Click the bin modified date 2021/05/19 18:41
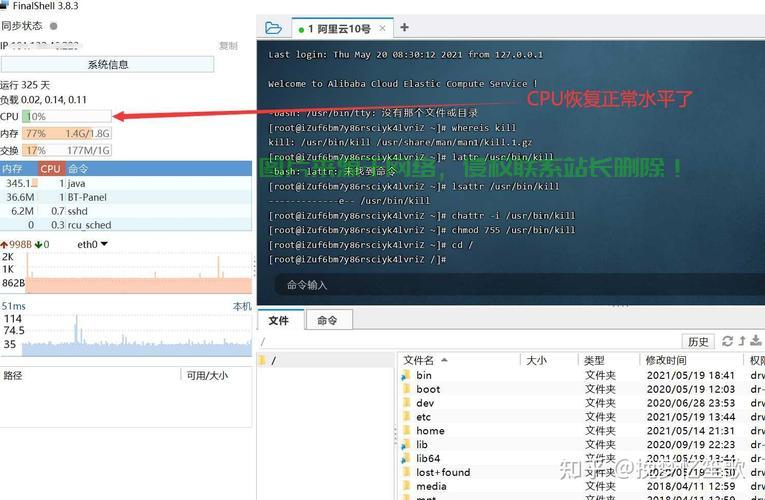 pos(690,375)
